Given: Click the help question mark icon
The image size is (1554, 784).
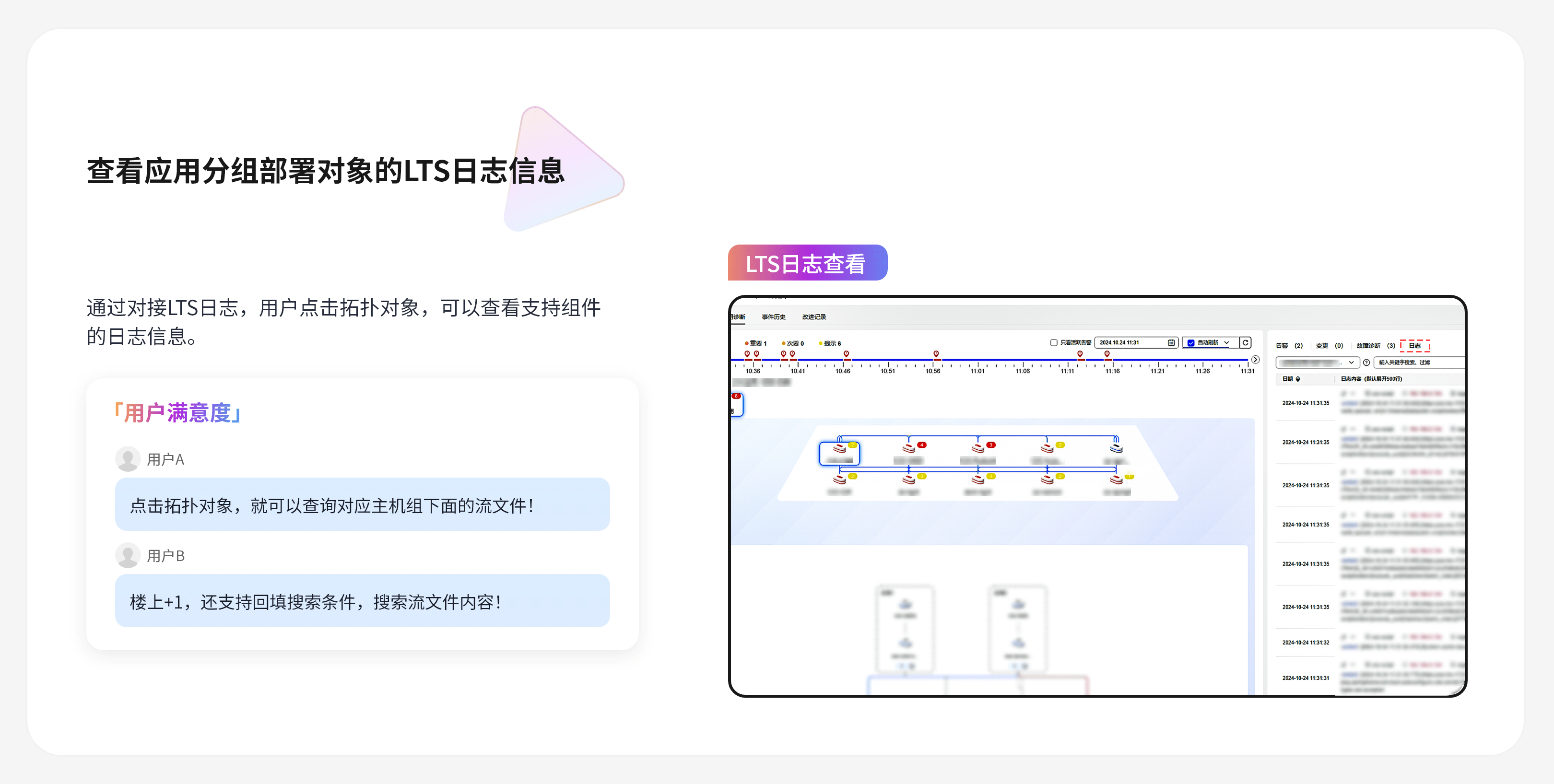Looking at the screenshot, I should (1366, 363).
